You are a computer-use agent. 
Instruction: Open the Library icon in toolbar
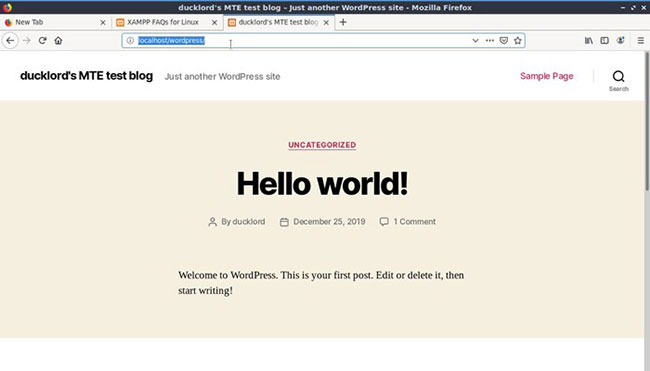(x=589, y=41)
